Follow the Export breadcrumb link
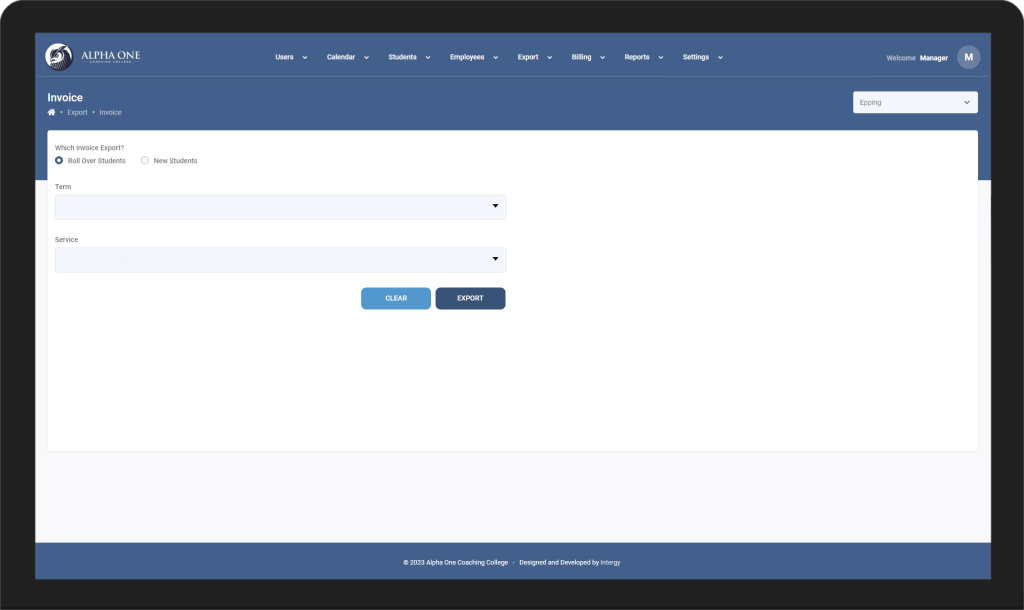Viewport: 1024px width, 610px height. 77,112
